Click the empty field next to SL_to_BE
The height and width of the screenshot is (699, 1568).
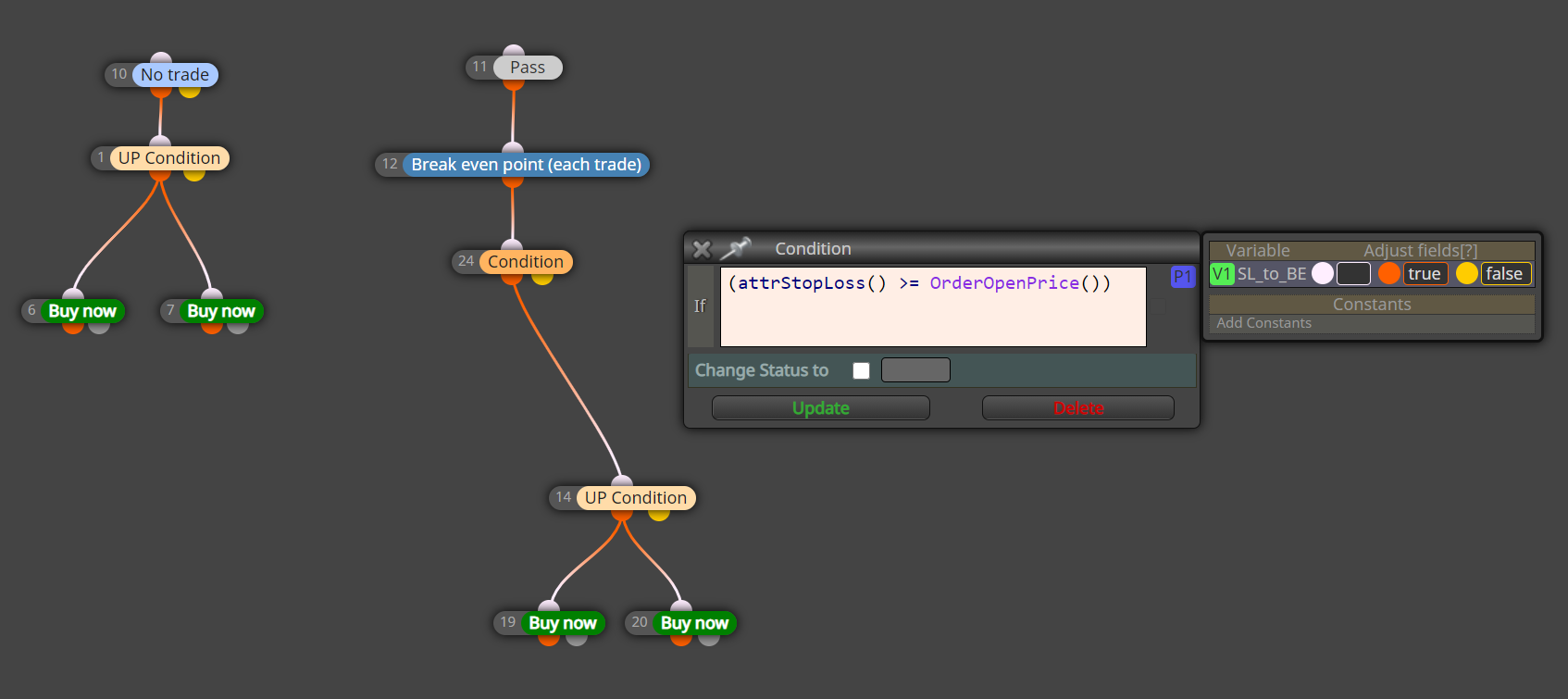1353,274
